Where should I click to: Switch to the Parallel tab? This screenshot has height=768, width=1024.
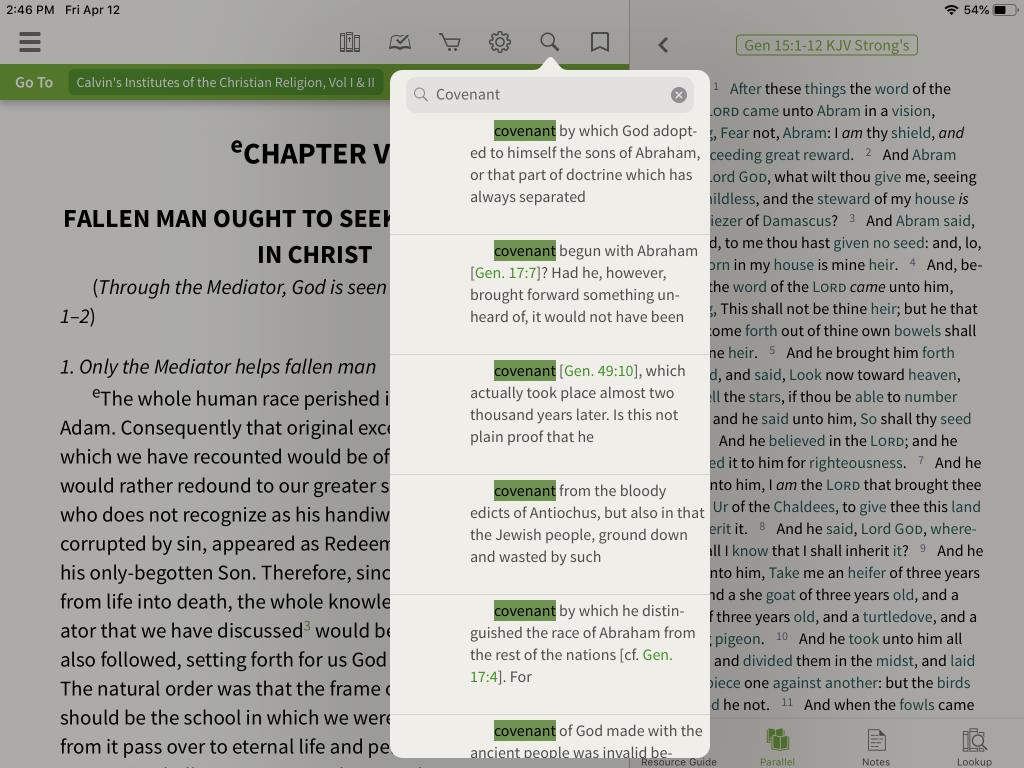(777, 748)
